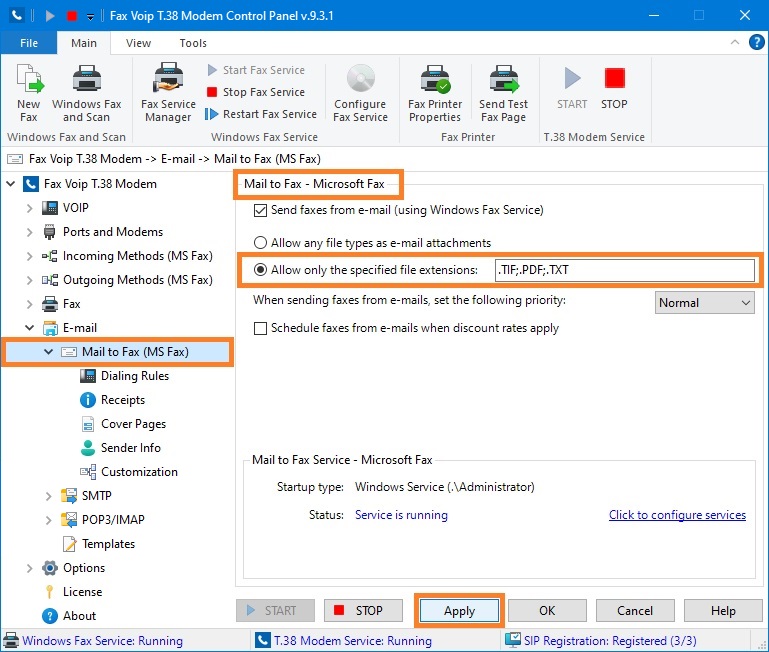Click the phone icon in title bar
This screenshot has height=652, width=769.
pyautogui.click(x=17, y=15)
